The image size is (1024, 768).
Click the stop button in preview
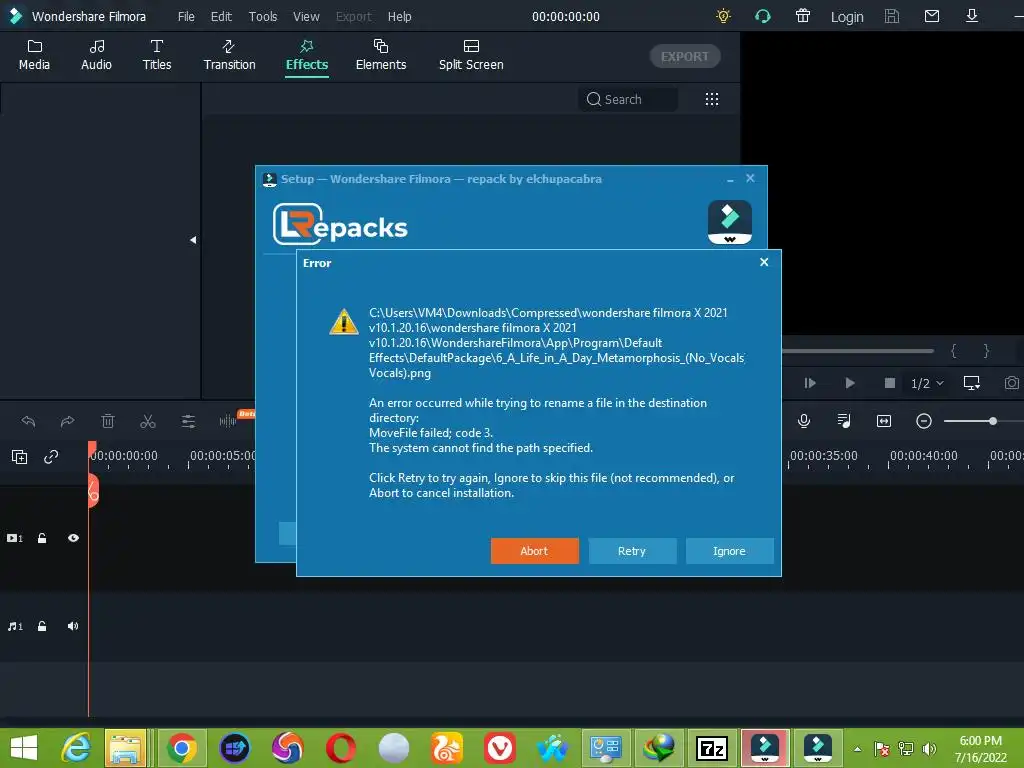click(x=889, y=383)
